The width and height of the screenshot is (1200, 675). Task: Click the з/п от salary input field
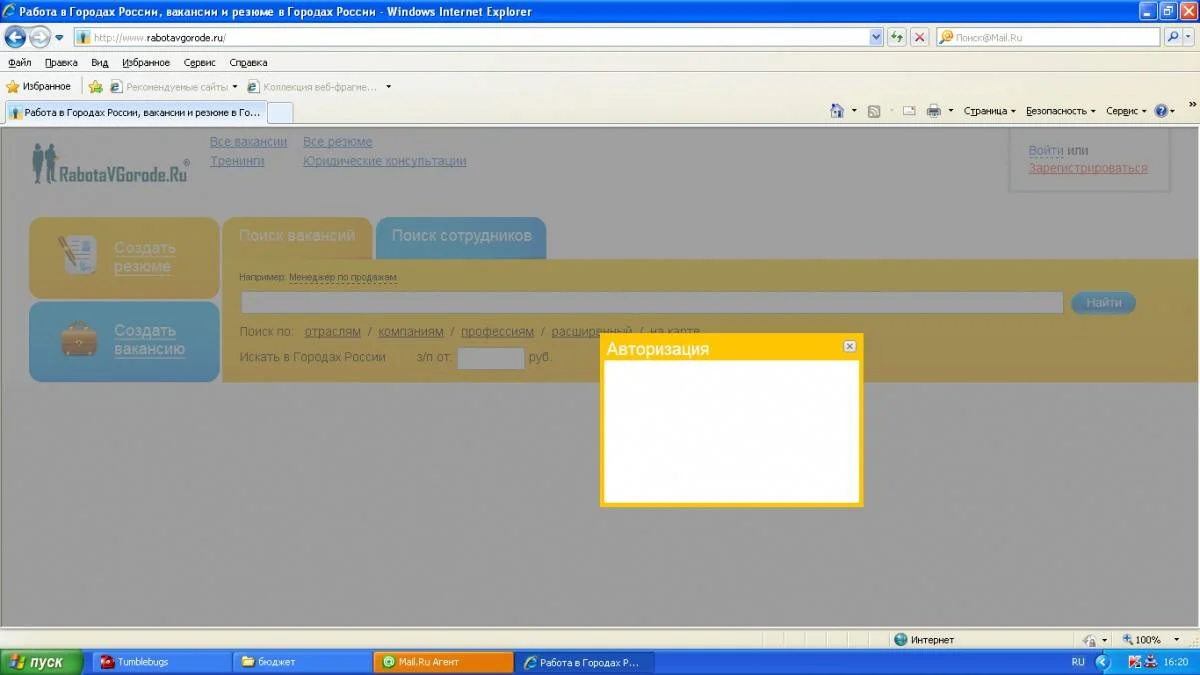[490, 357]
